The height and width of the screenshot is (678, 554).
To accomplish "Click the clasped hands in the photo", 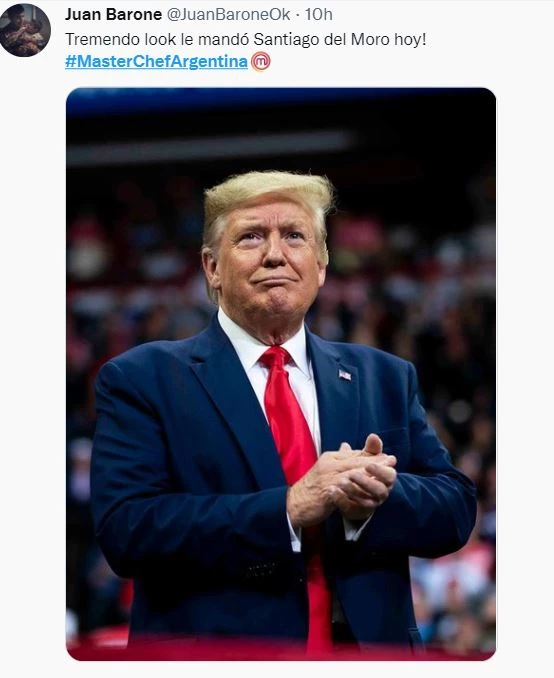I will click(x=342, y=479).
